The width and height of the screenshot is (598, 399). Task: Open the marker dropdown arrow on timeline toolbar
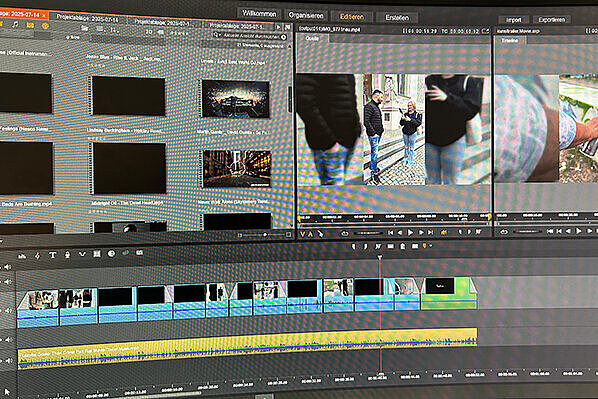click(431, 246)
